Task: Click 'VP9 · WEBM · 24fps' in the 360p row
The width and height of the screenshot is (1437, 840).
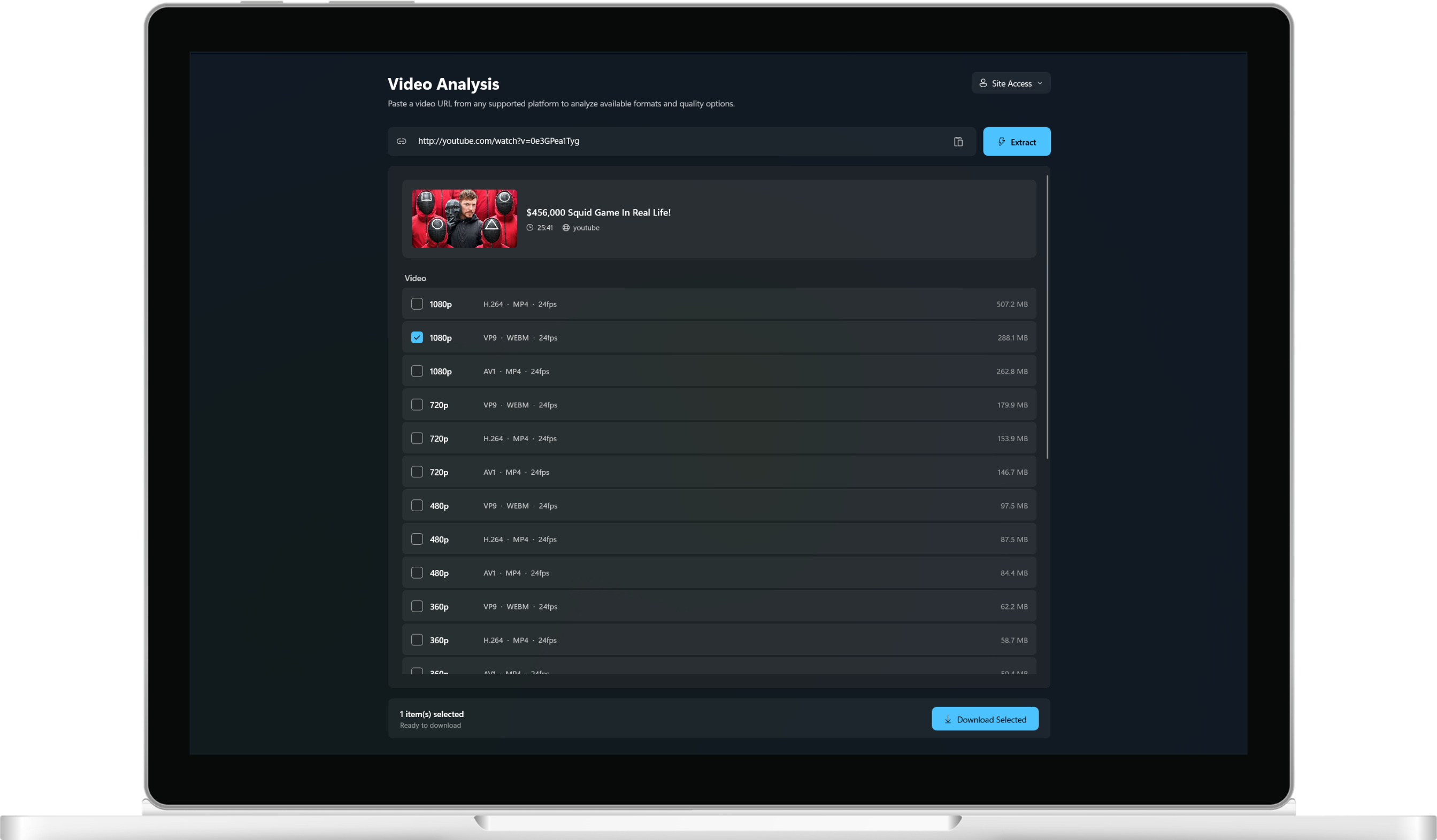Action: tap(520, 607)
